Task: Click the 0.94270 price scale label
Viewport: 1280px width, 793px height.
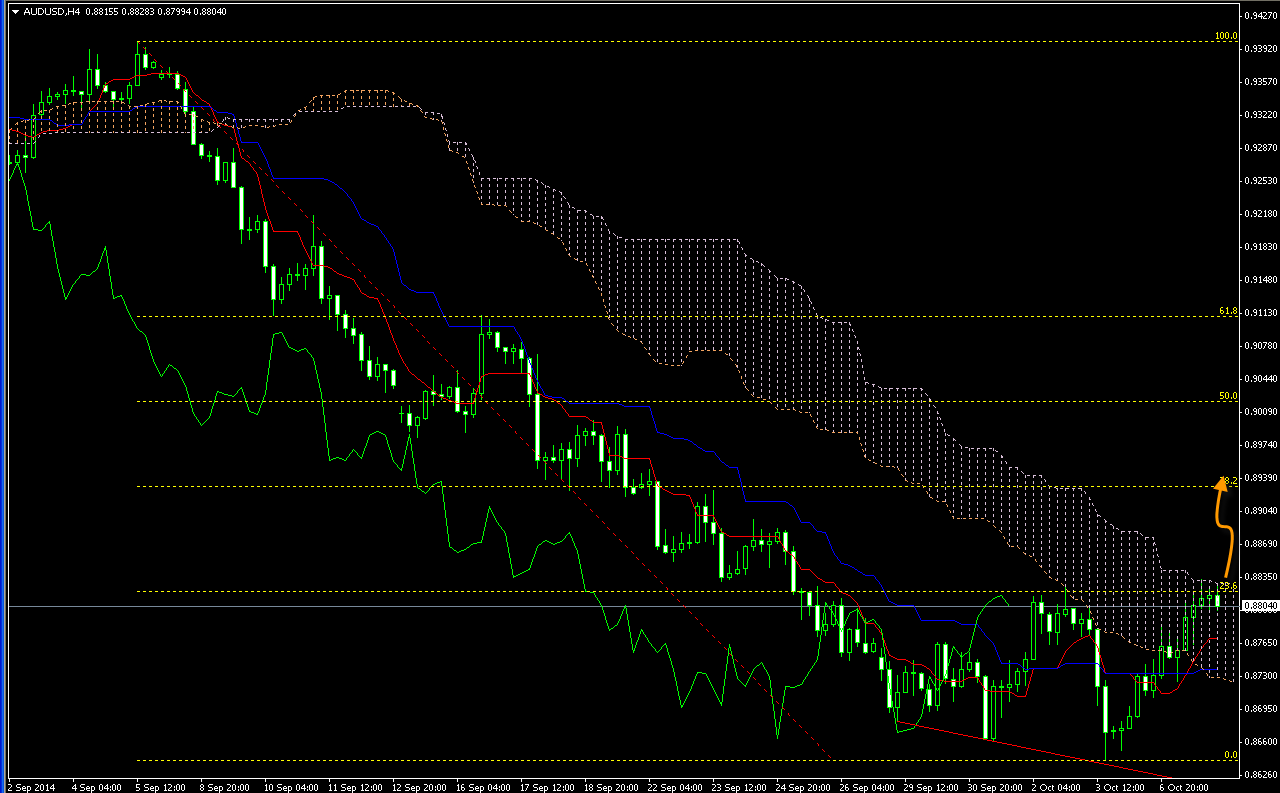Action: pyautogui.click(x=1260, y=16)
